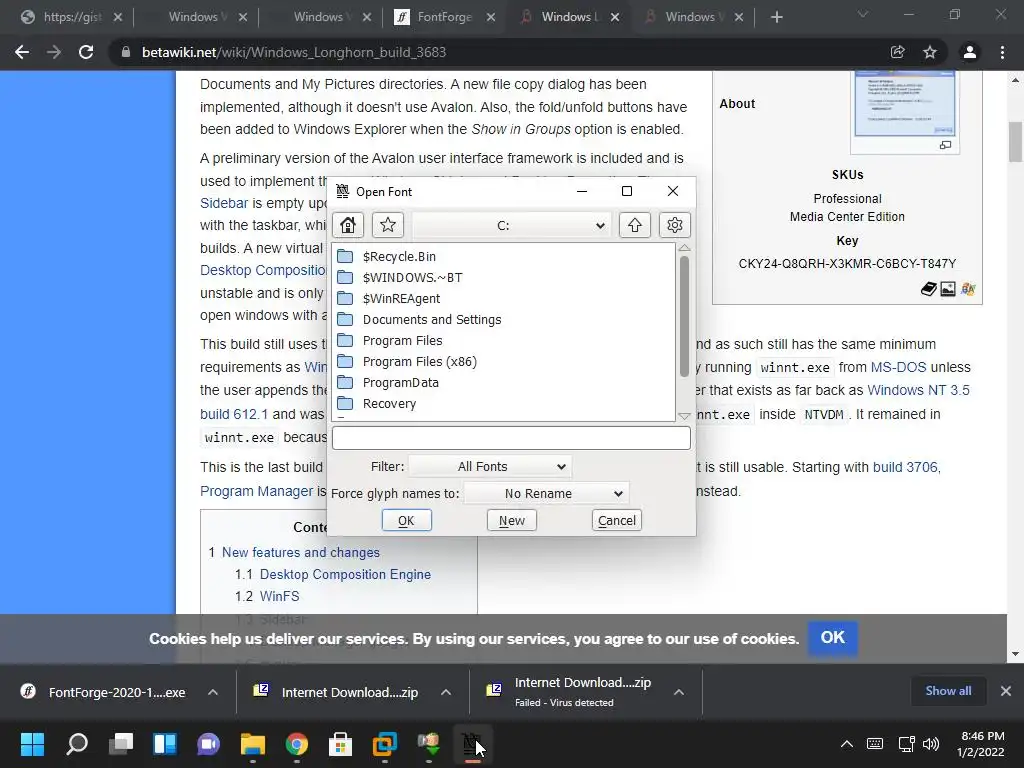Screen dimensions: 1024x768
Task: Reload the betawiki page
Action: pyautogui.click(x=86, y=52)
